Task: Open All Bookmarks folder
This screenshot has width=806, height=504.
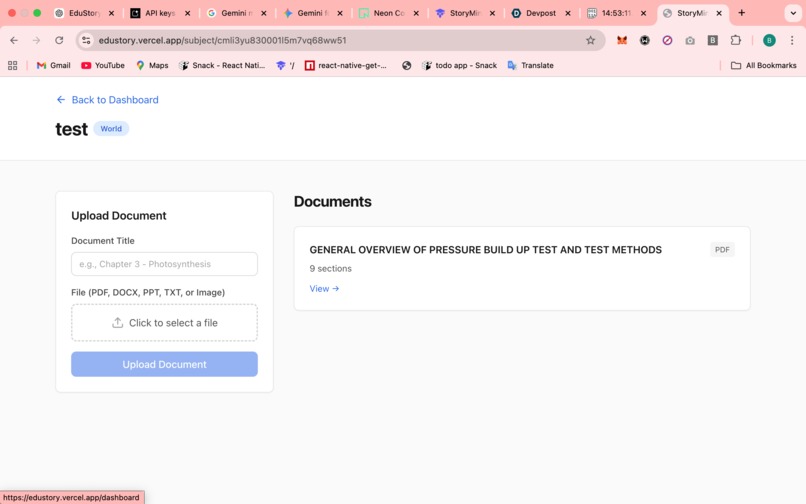Action: coord(764,65)
